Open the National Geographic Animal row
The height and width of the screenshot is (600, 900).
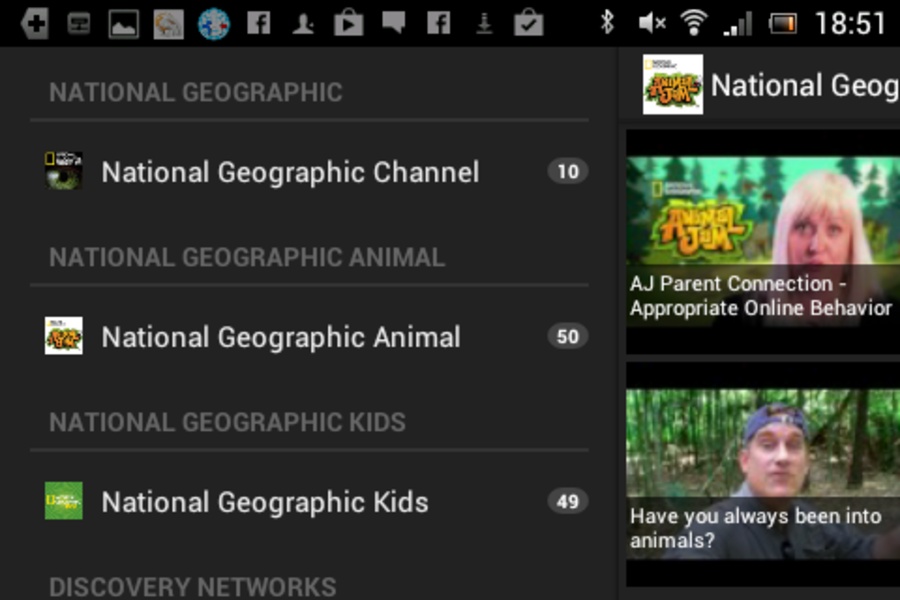click(x=310, y=336)
